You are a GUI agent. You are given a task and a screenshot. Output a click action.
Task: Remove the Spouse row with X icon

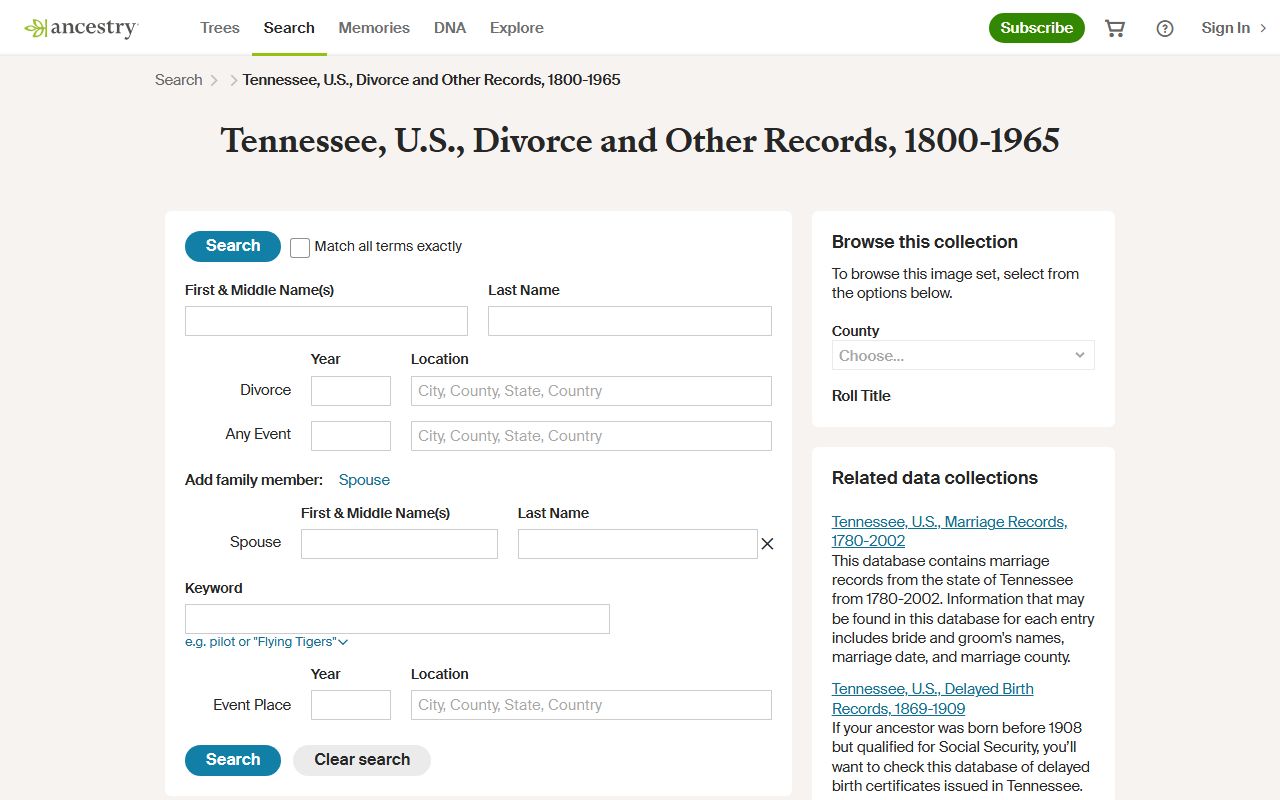click(x=767, y=544)
